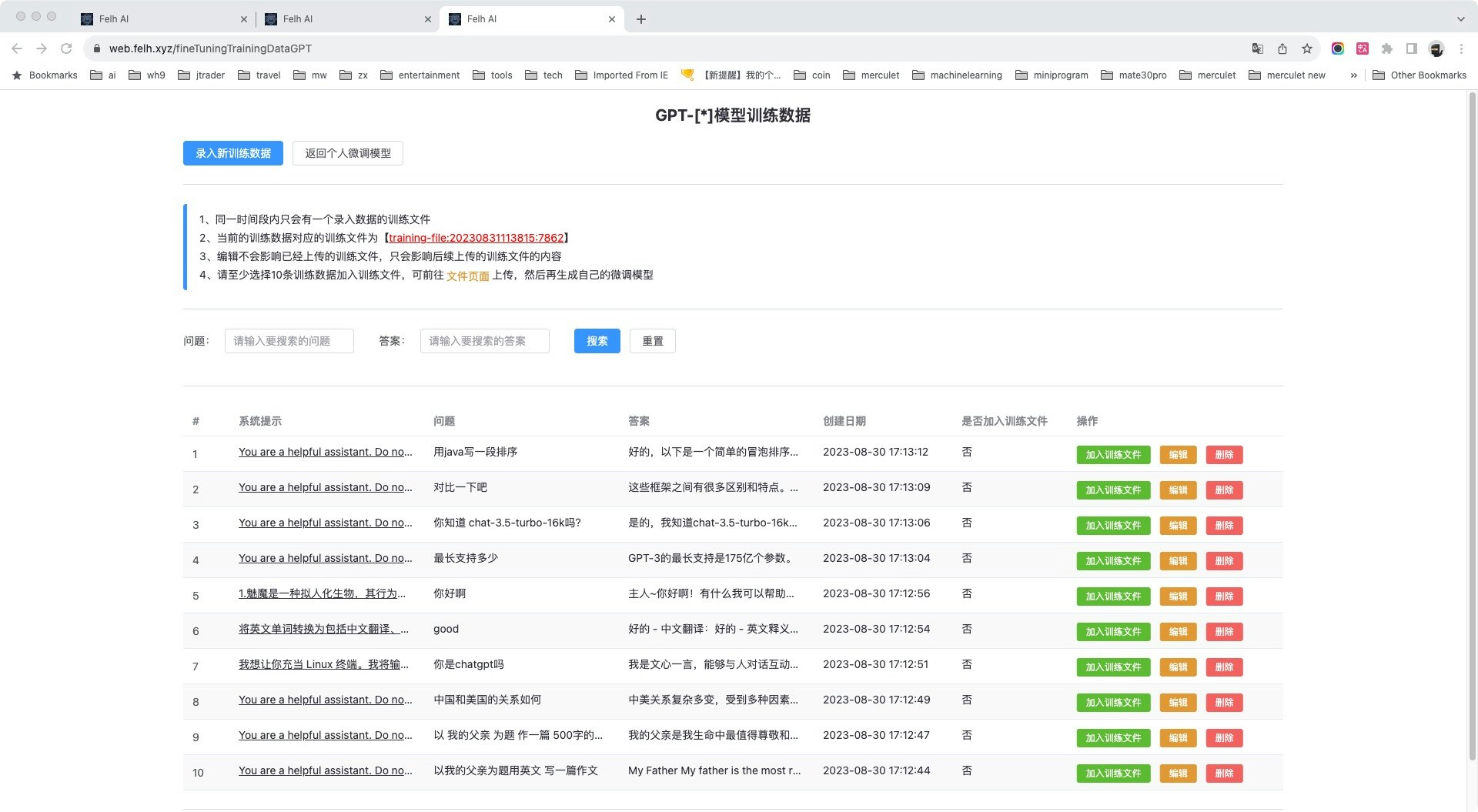1478x812 pixels.
Task: Click the 是否加入训练文件 column header
Action: [1004, 421]
